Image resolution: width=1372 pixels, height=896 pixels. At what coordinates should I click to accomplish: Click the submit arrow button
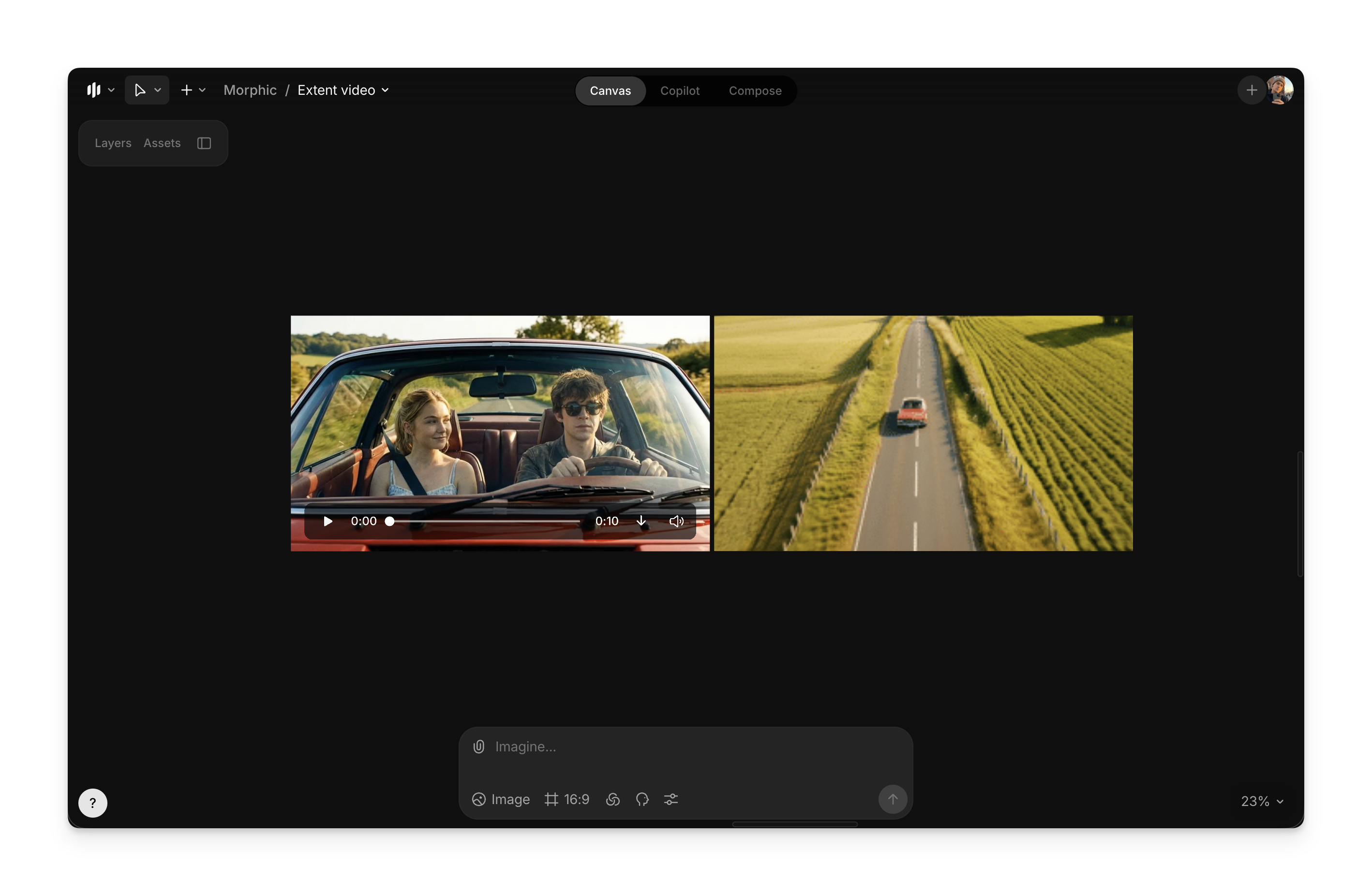pyautogui.click(x=893, y=799)
